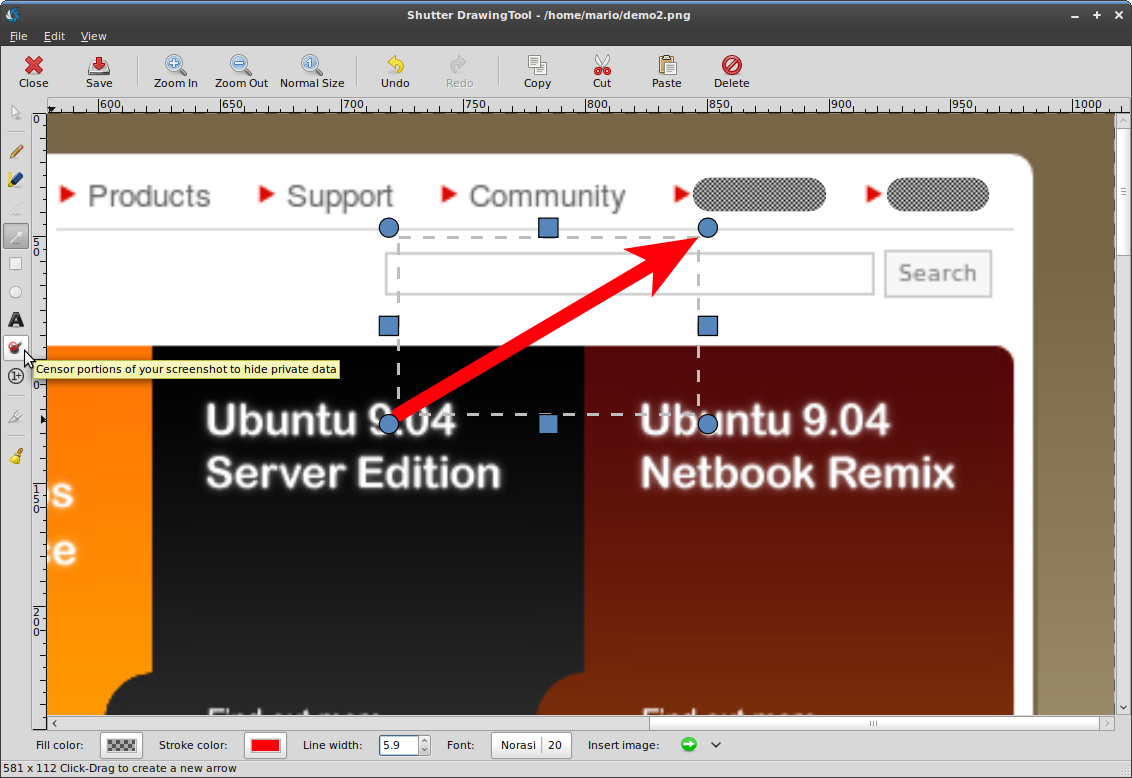Click the 'Line width:' label
The image size is (1132, 778).
point(332,746)
